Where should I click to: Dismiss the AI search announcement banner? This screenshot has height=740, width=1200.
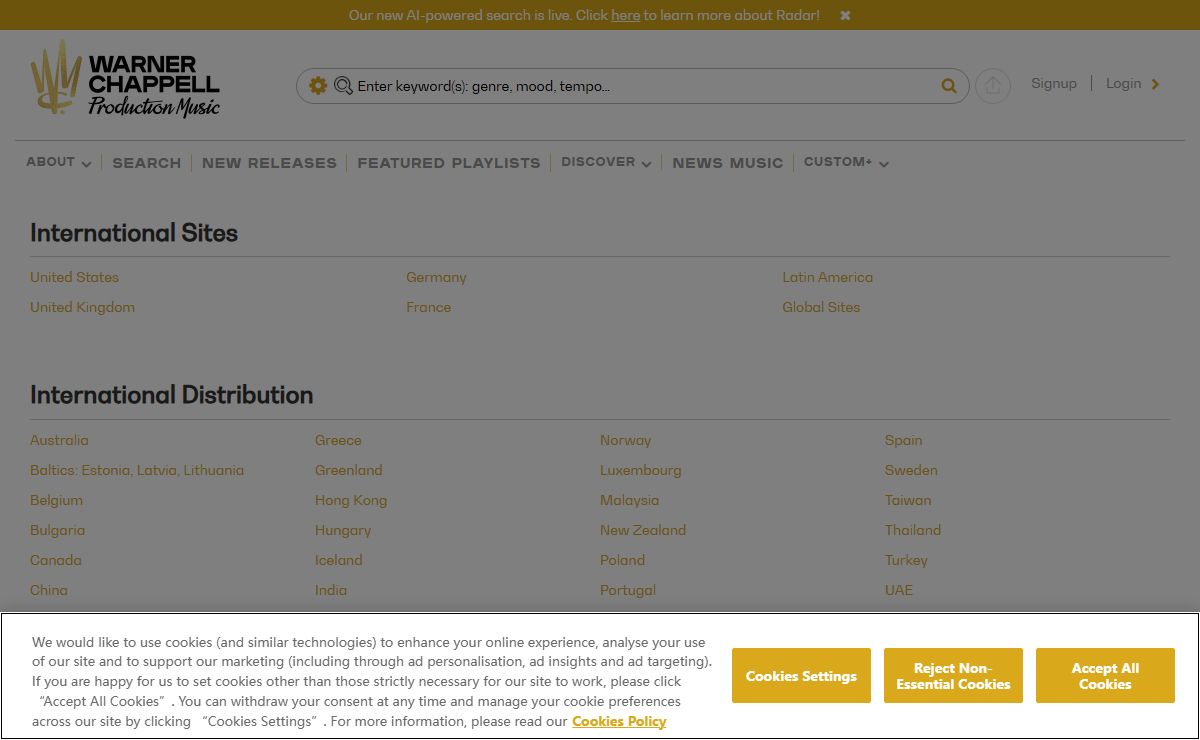pos(845,16)
